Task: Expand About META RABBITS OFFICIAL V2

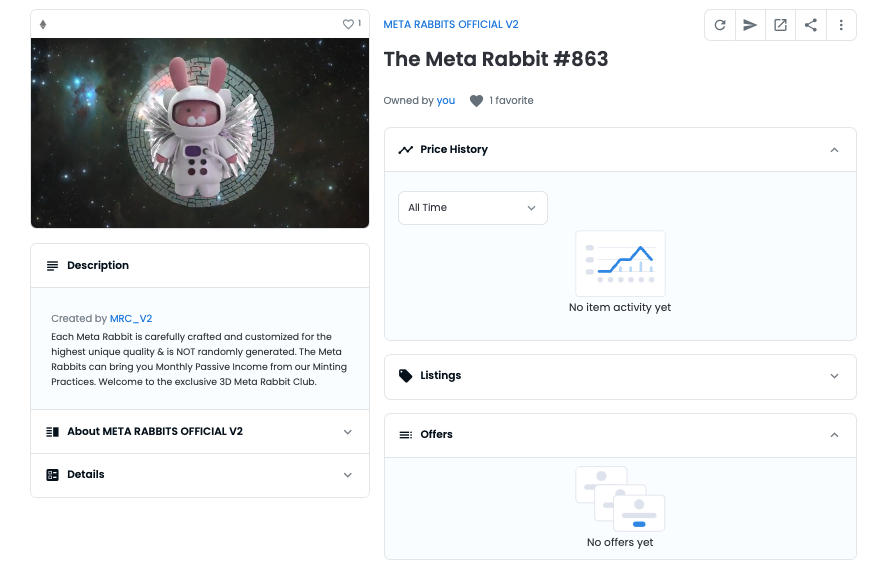Action: [348, 432]
